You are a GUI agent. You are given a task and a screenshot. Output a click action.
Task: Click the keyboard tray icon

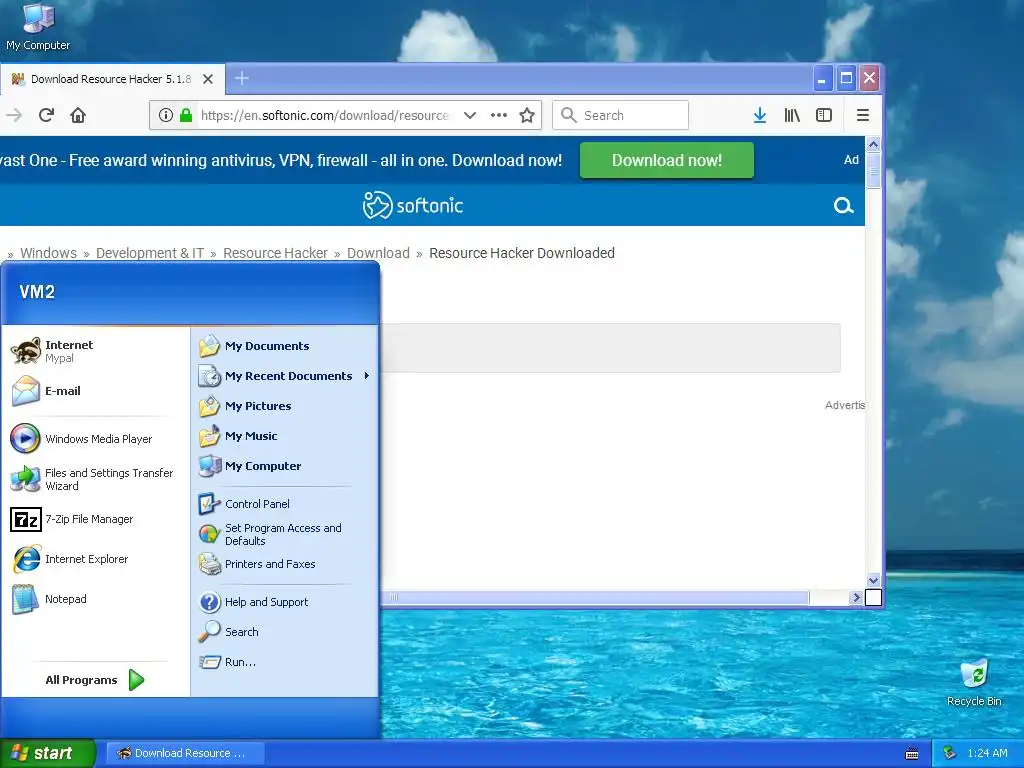click(x=912, y=754)
